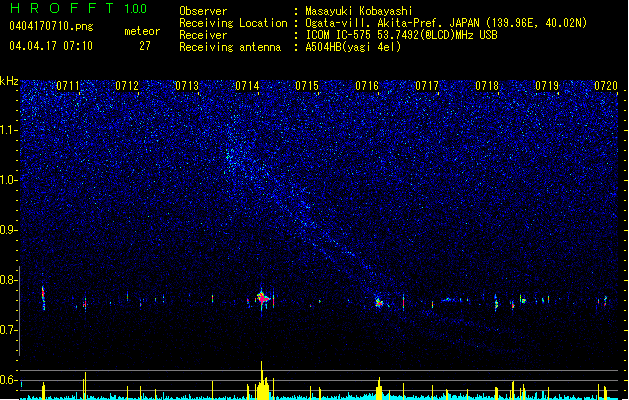This screenshot has width=629, height=400.
Task: Click the 0717 time marker
Action: click(427, 86)
